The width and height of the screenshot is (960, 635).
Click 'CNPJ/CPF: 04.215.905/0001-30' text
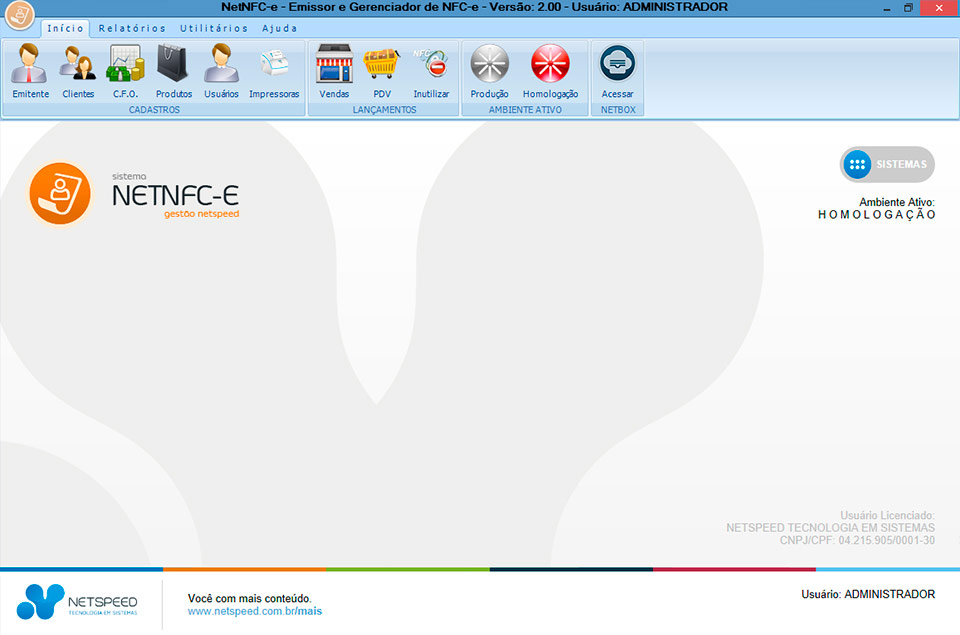pyautogui.click(x=857, y=540)
